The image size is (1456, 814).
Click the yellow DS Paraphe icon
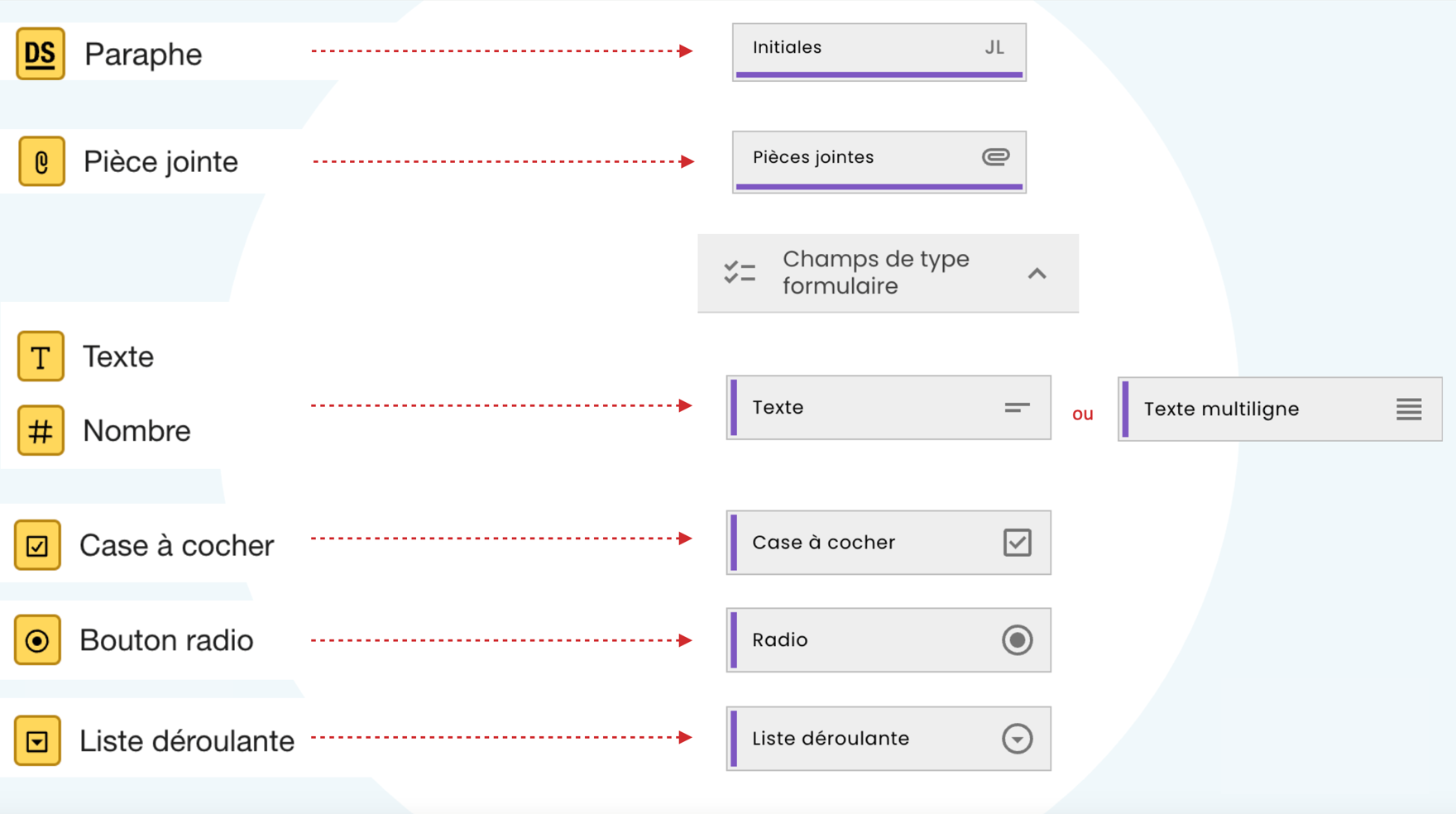[x=41, y=54]
